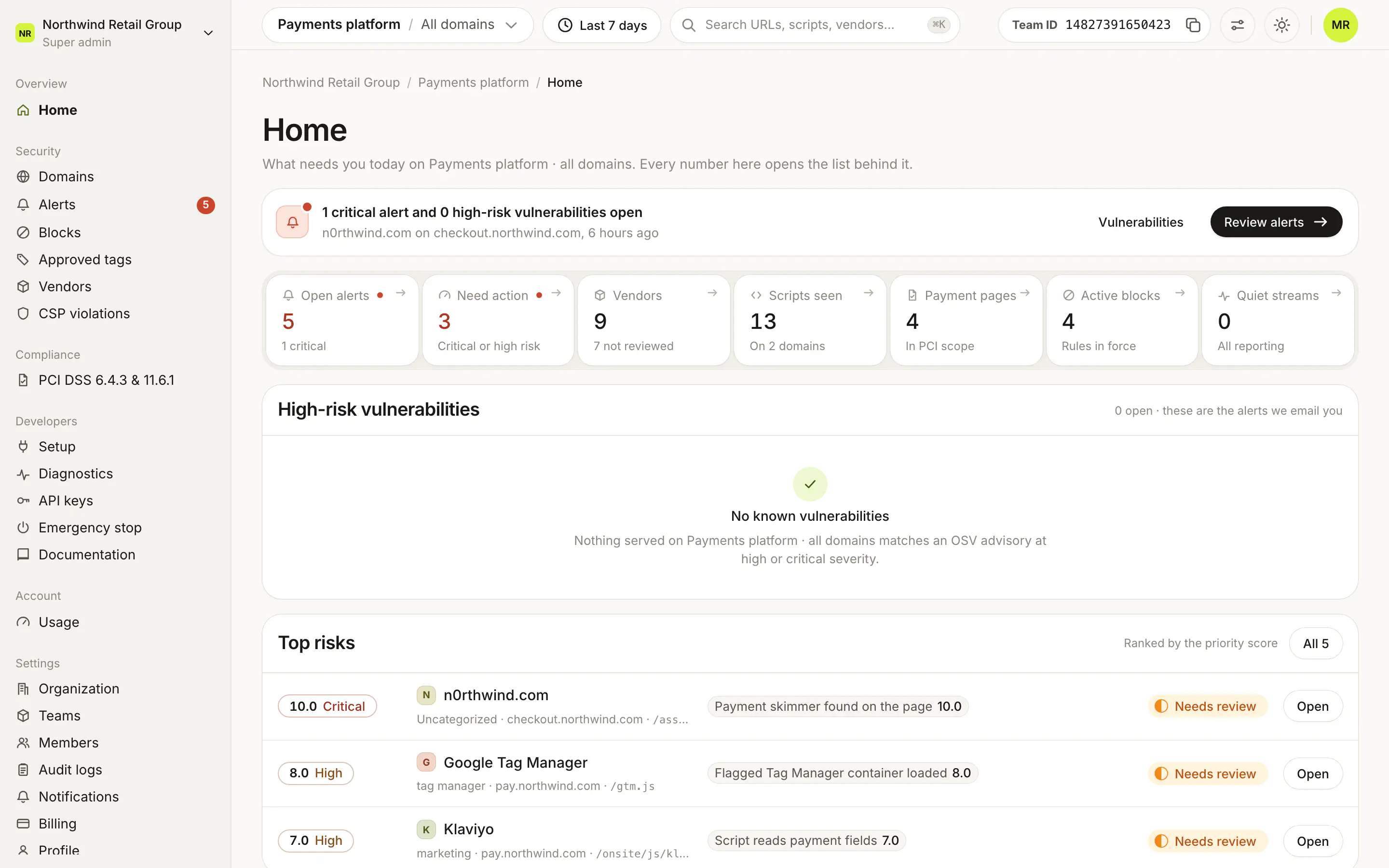Click the Alerts badge showing 5
The image size is (1389, 868).
point(205,205)
